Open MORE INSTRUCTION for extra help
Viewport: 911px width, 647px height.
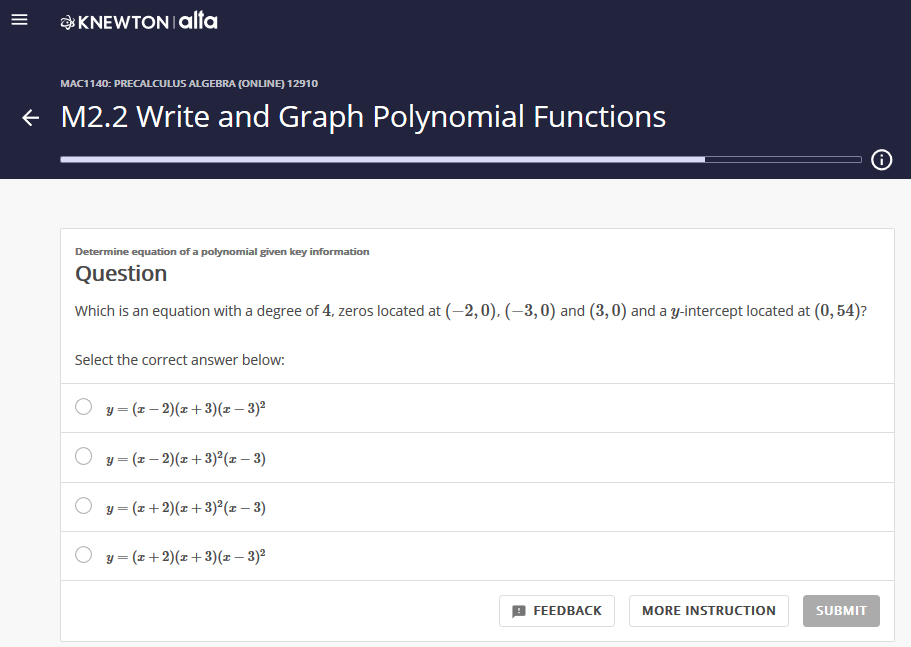click(708, 610)
